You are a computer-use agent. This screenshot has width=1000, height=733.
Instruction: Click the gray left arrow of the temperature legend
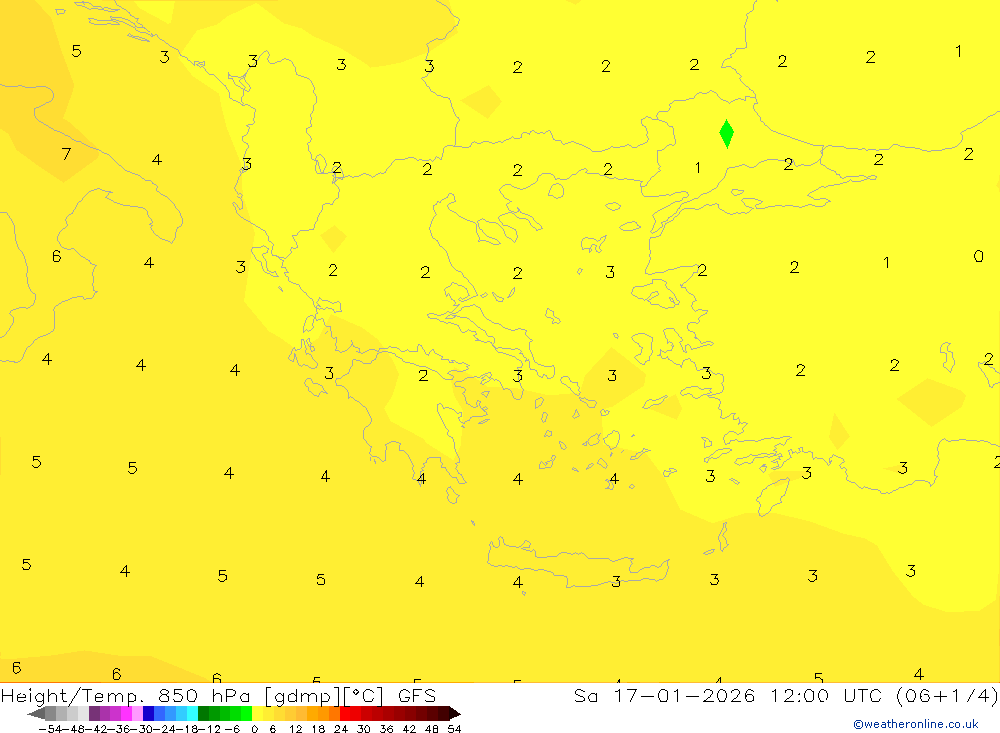click(36, 713)
